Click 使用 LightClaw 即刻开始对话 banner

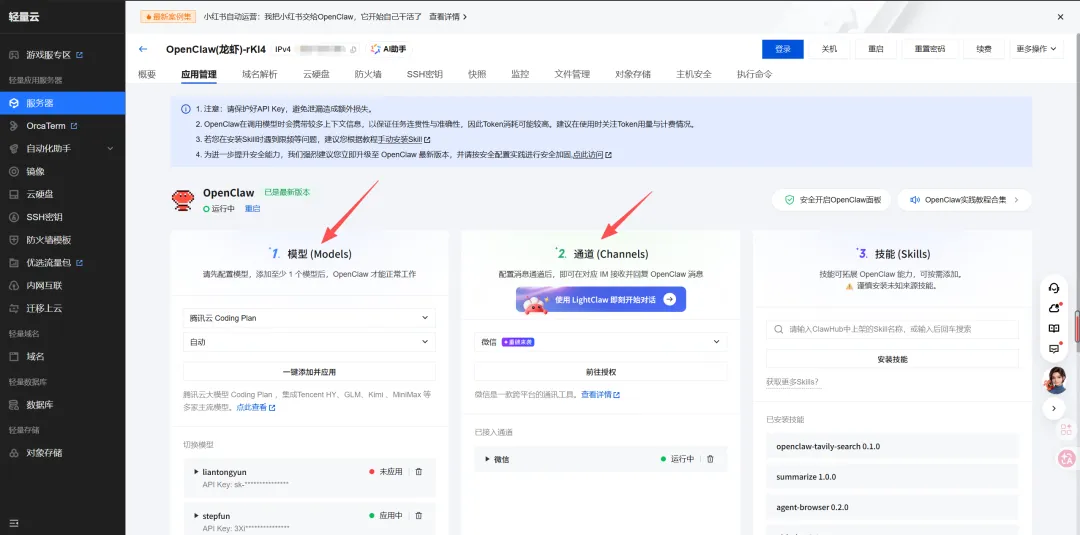[x=601, y=300]
